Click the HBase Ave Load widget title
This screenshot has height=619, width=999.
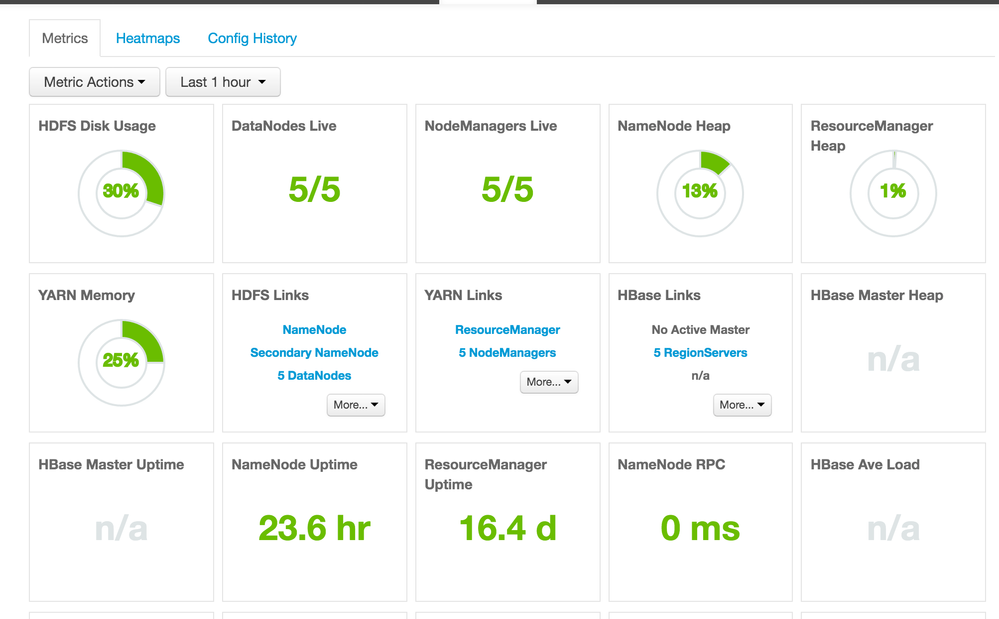click(x=865, y=465)
